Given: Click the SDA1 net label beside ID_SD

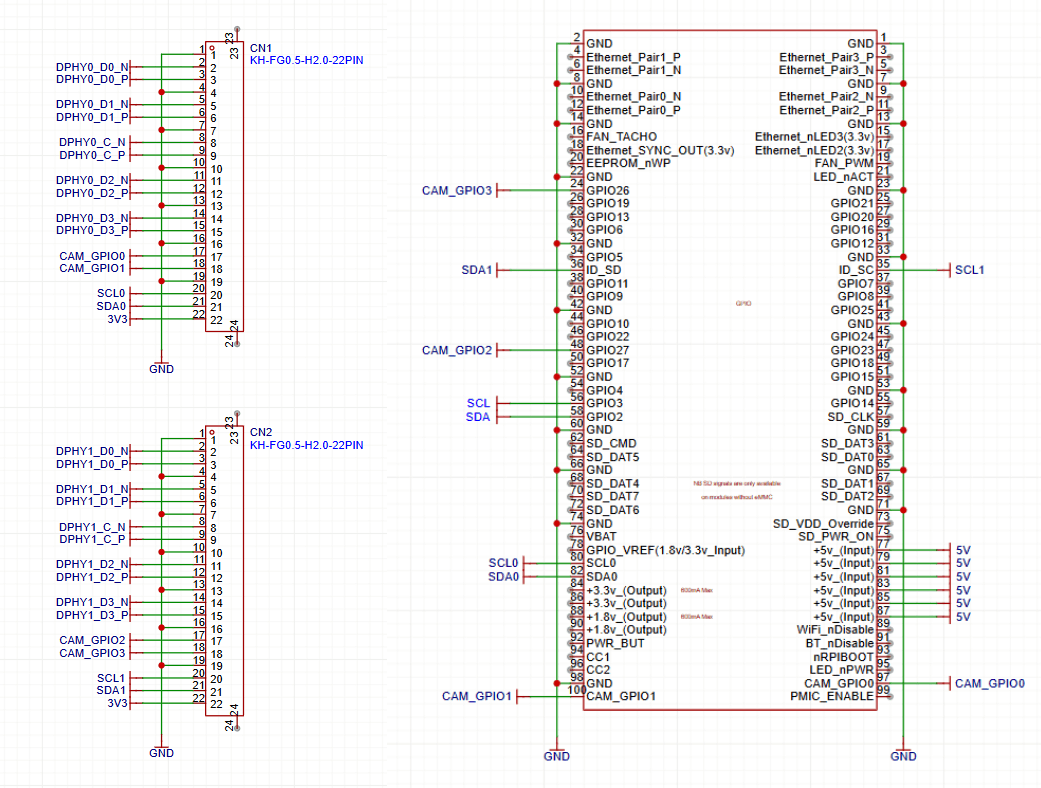Looking at the screenshot, I should [x=476, y=270].
